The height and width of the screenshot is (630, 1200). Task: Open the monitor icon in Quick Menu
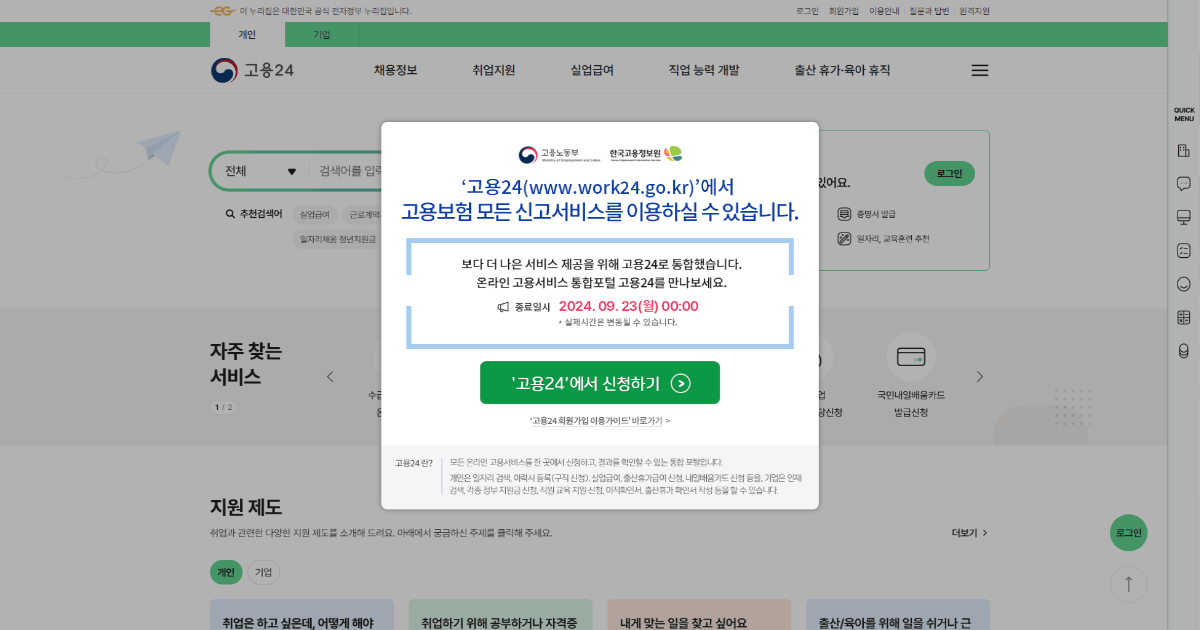pyautogui.click(x=1184, y=217)
